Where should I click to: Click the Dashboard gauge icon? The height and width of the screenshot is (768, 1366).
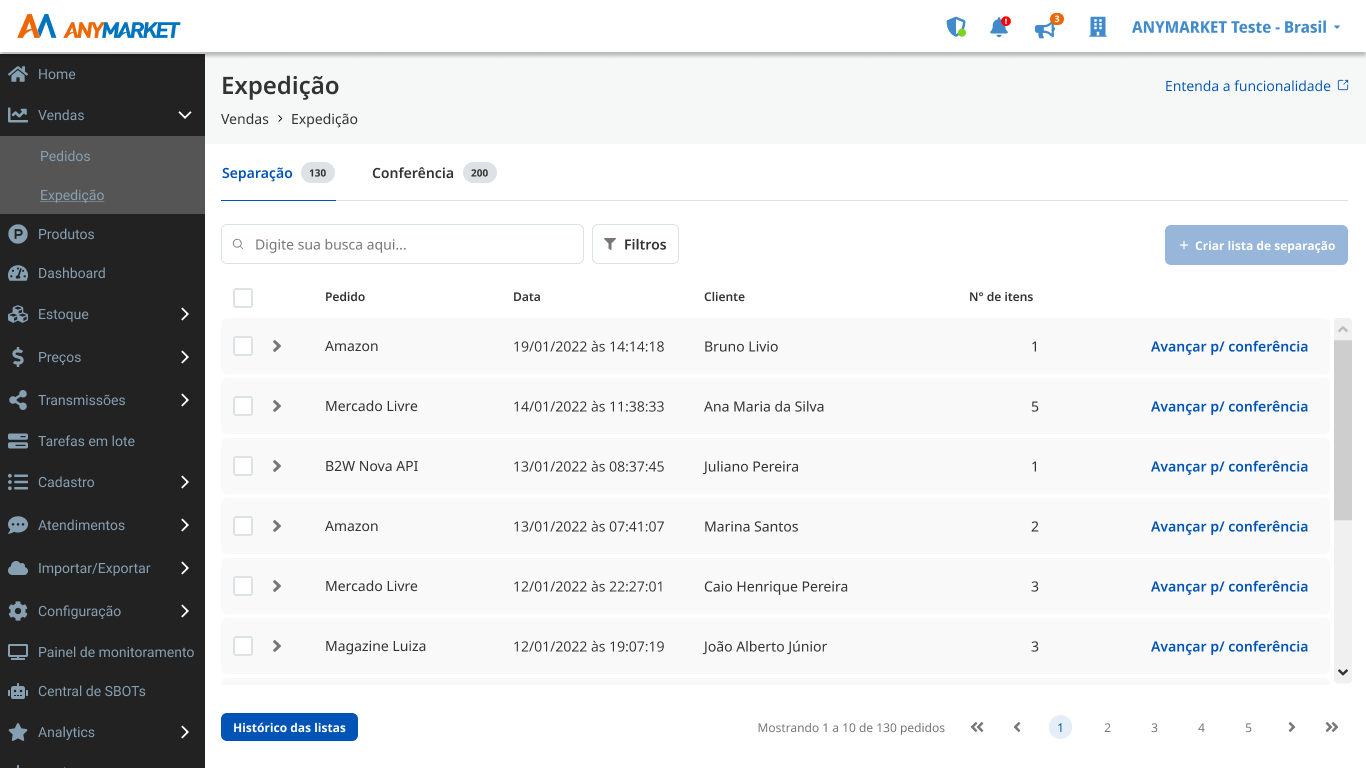(x=17, y=273)
